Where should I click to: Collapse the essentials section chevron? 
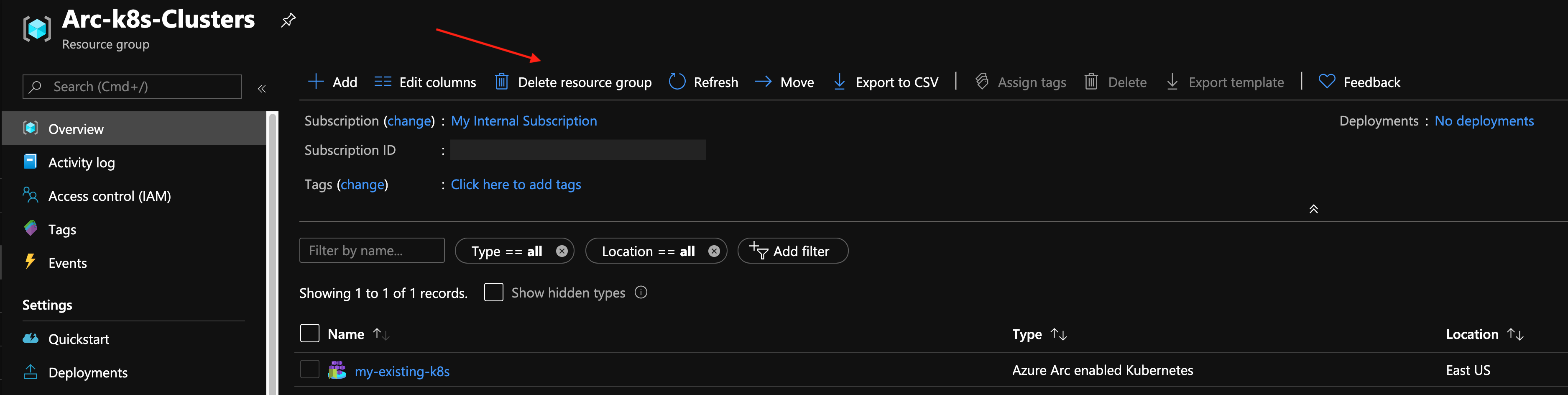pyautogui.click(x=1313, y=209)
